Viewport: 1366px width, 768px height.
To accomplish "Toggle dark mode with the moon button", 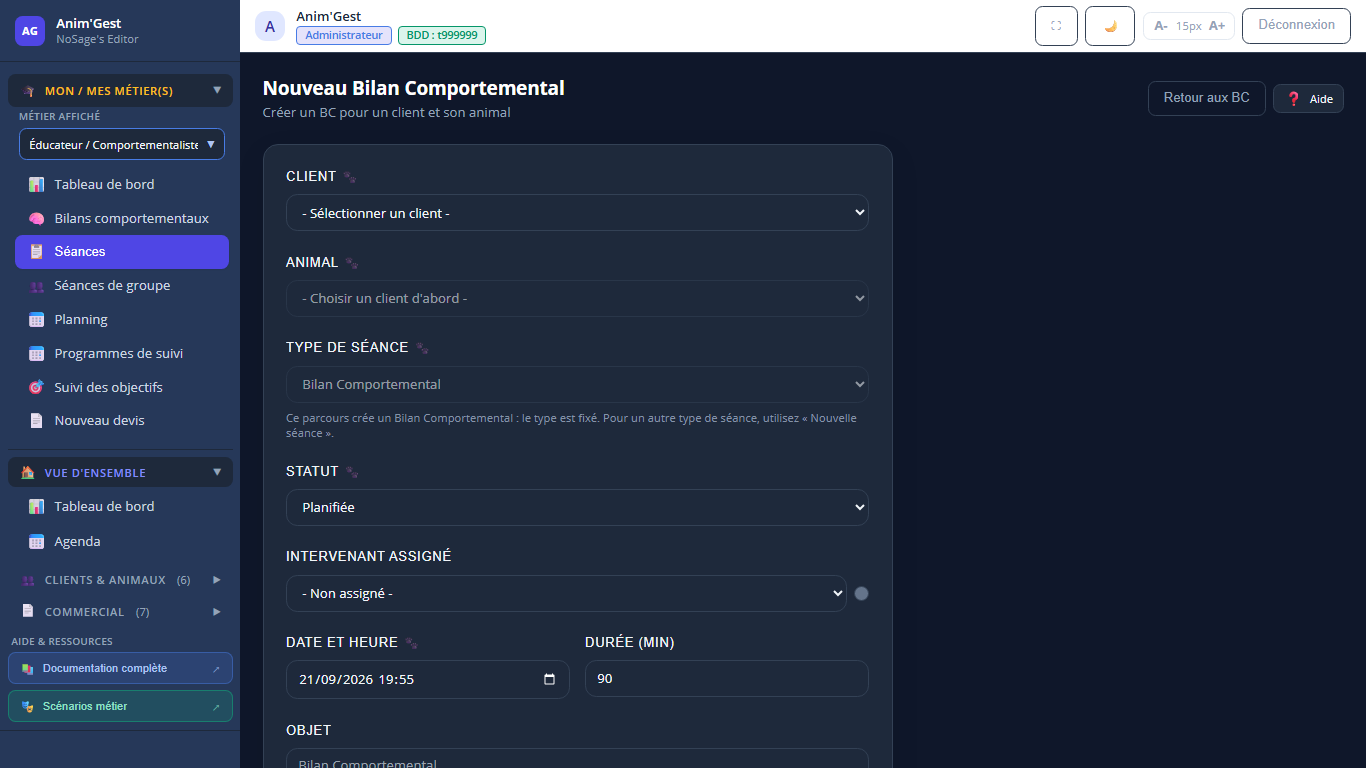I will (1110, 26).
